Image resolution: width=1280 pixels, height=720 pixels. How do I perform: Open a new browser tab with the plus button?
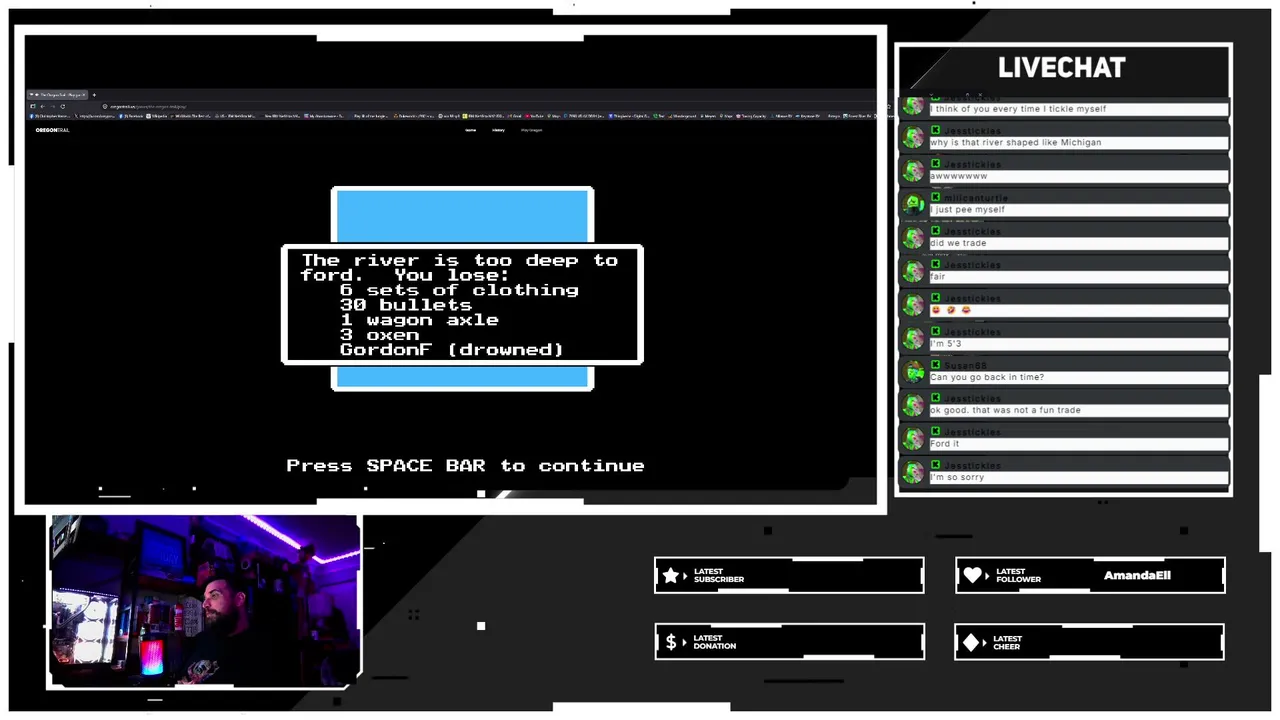[94, 95]
